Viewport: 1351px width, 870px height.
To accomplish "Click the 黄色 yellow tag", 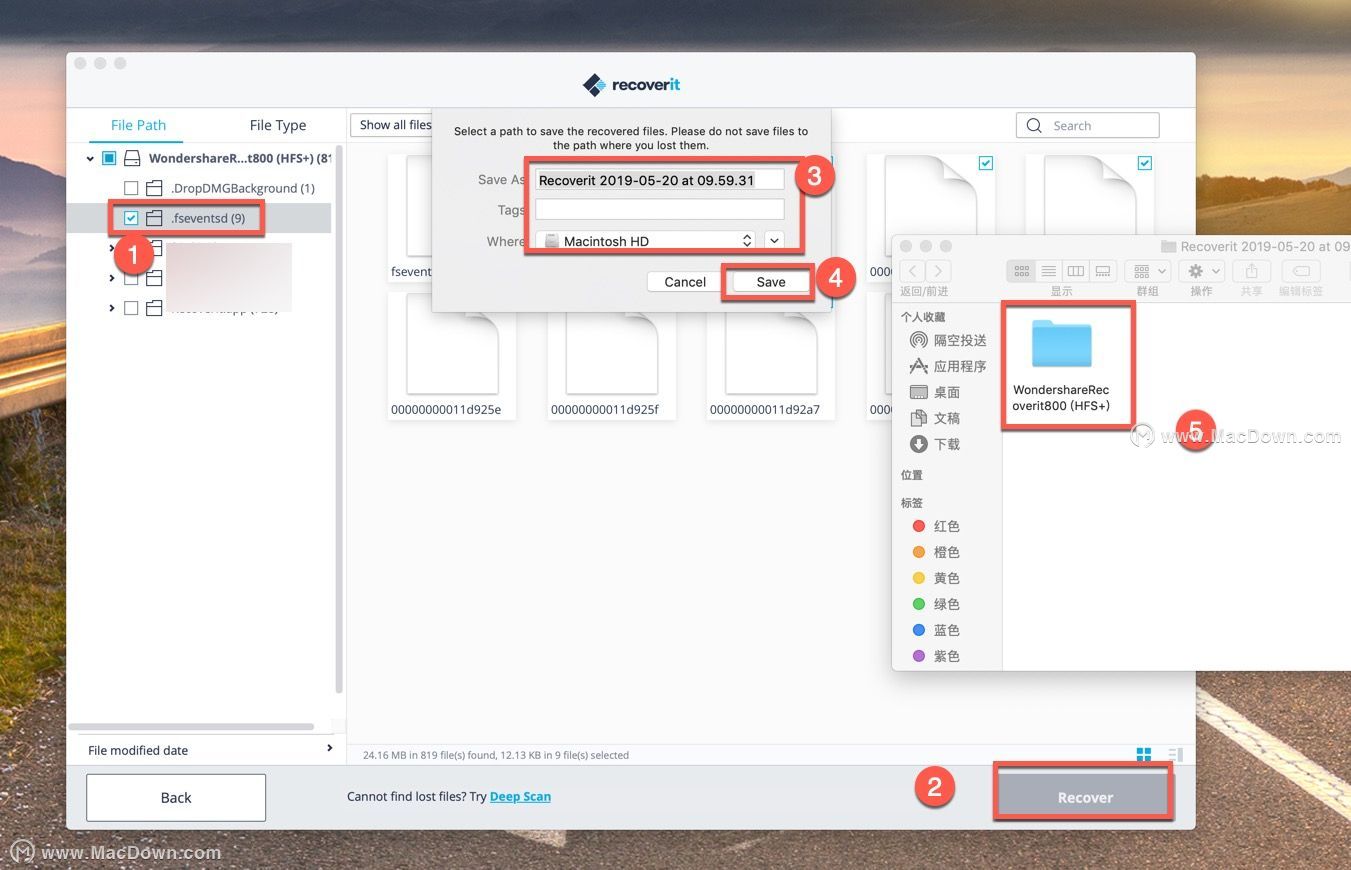I will pos(936,578).
